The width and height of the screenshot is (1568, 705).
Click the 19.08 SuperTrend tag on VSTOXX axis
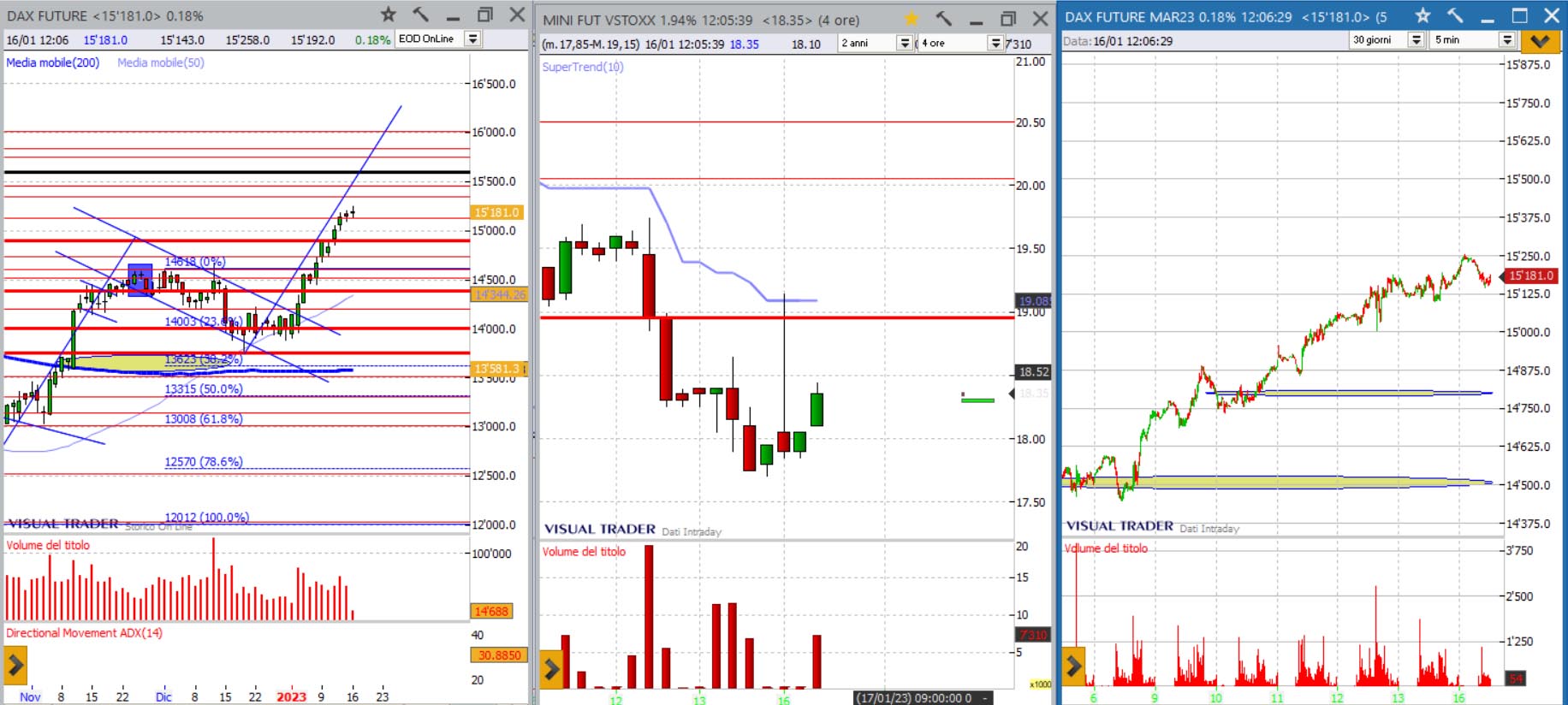tap(1033, 301)
